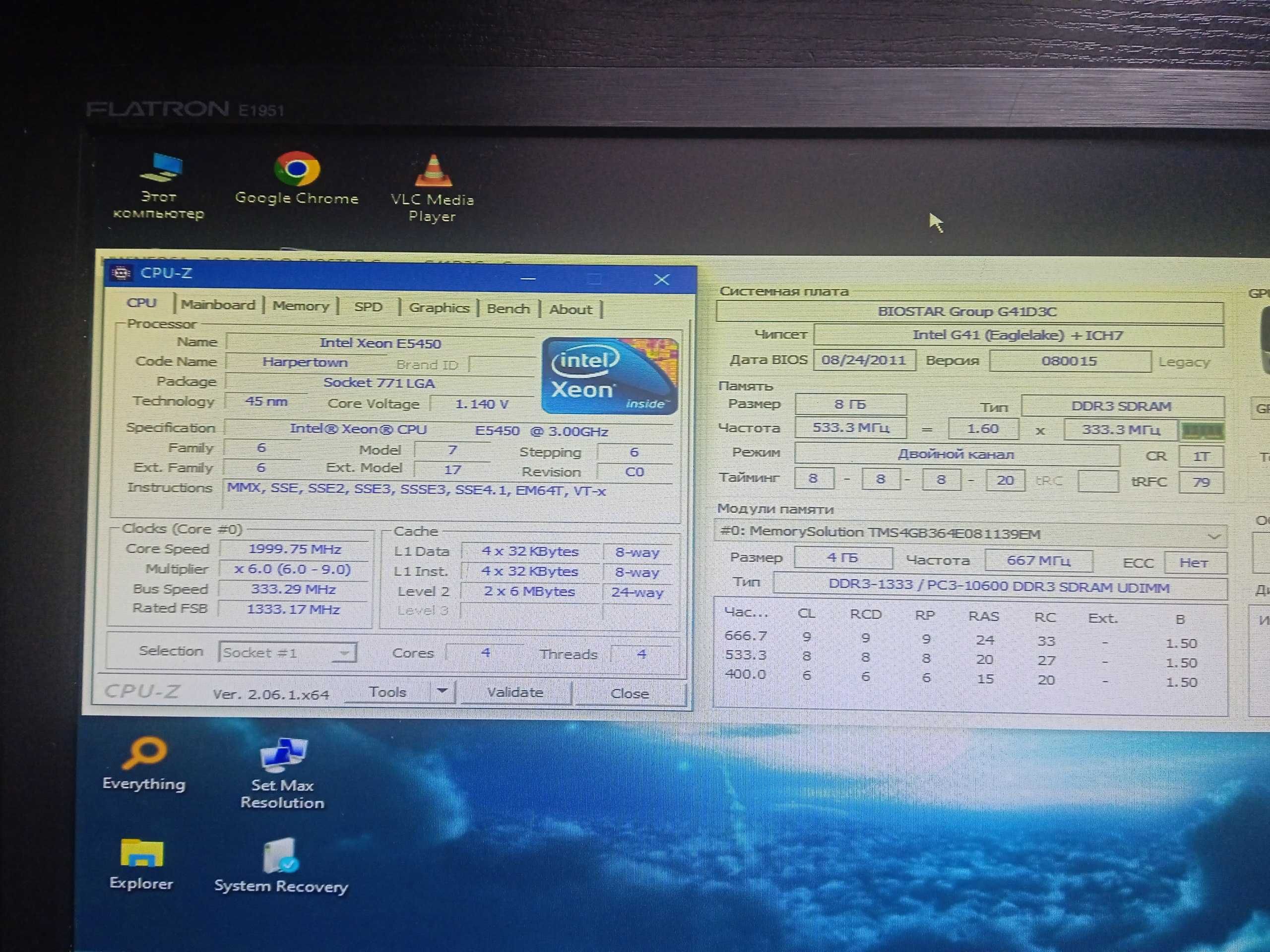Click the BIOS version 080015 field
1270x952 pixels.
[1070, 361]
